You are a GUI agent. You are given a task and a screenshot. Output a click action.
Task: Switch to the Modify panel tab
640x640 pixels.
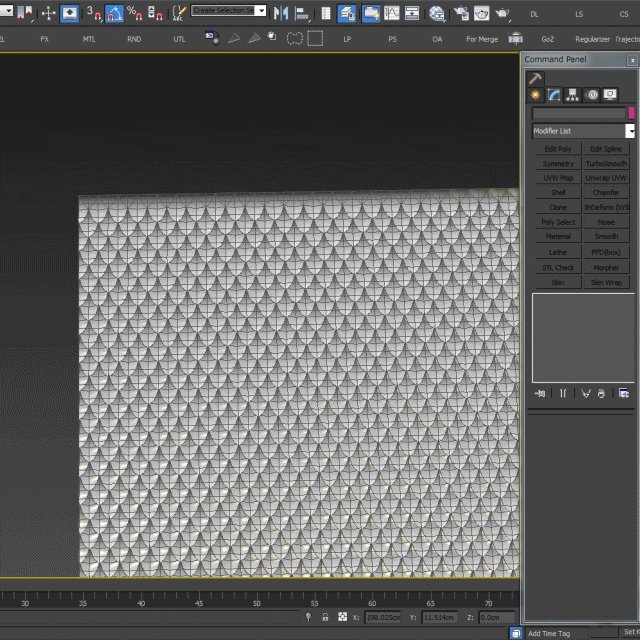point(553,95)
